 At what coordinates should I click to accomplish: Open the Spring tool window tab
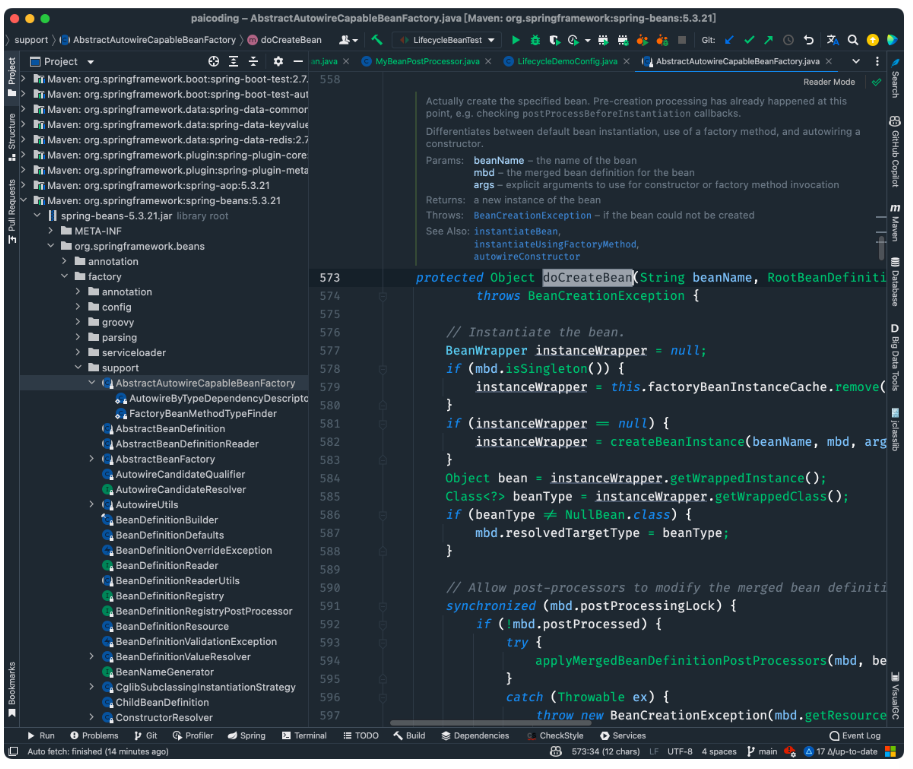tap(246, 735)
